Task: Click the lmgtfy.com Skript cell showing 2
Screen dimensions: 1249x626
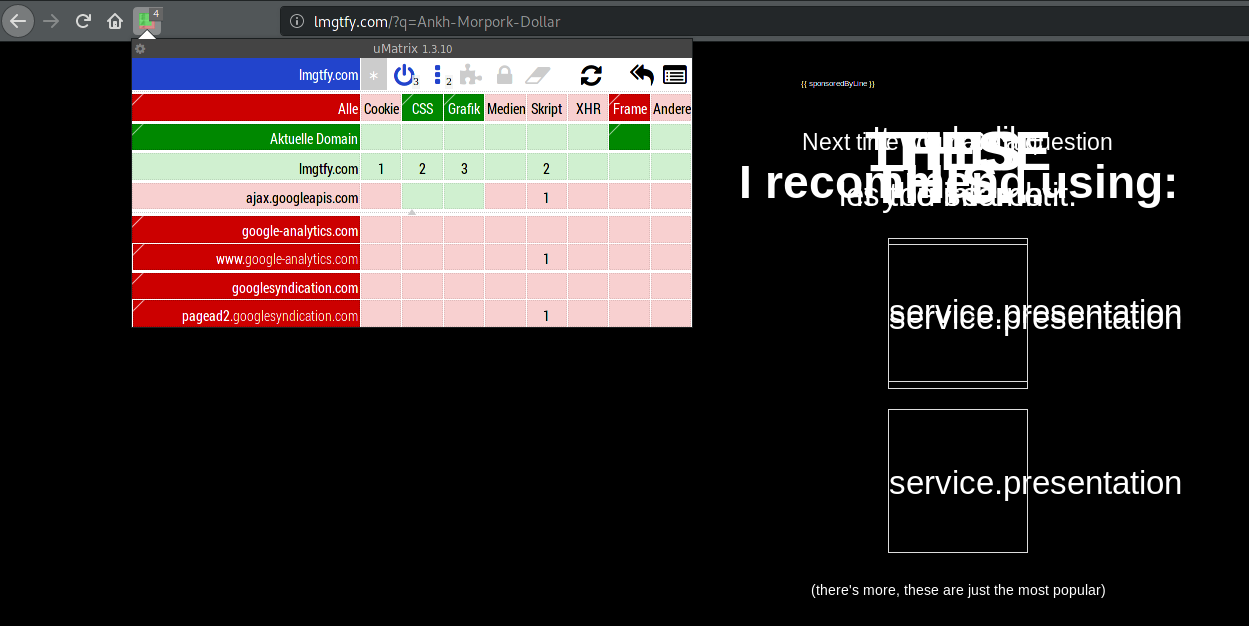Action: pyautogui.click(x=546, y=168)
